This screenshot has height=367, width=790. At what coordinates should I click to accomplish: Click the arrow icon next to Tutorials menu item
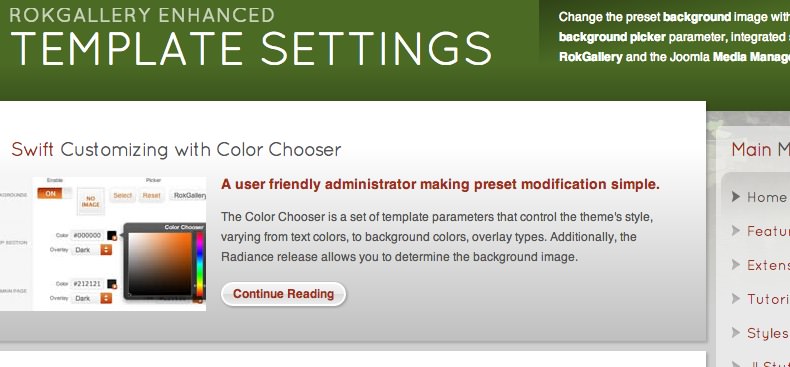(736, 298)
